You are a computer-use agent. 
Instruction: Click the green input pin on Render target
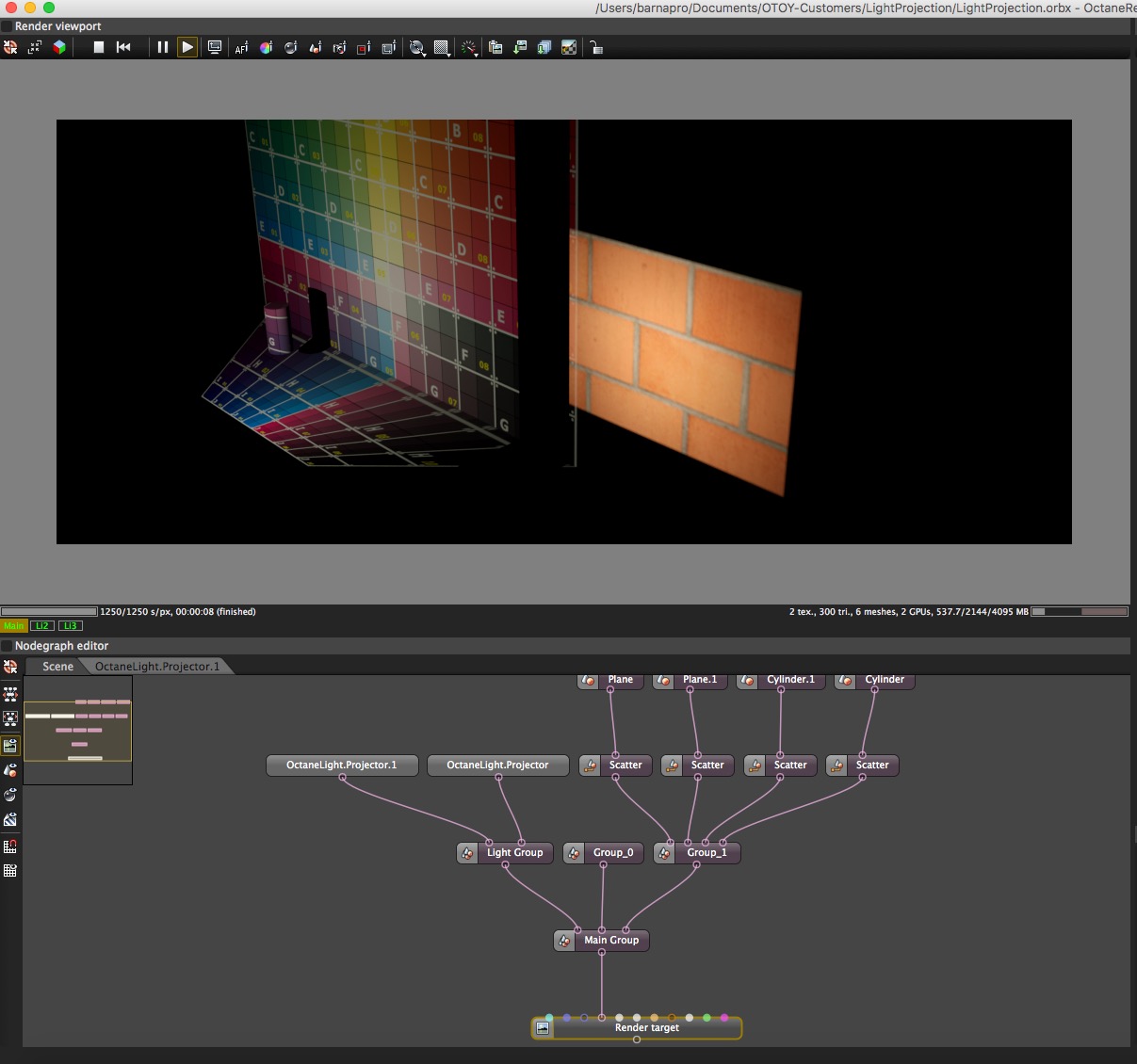[707, 1017]
